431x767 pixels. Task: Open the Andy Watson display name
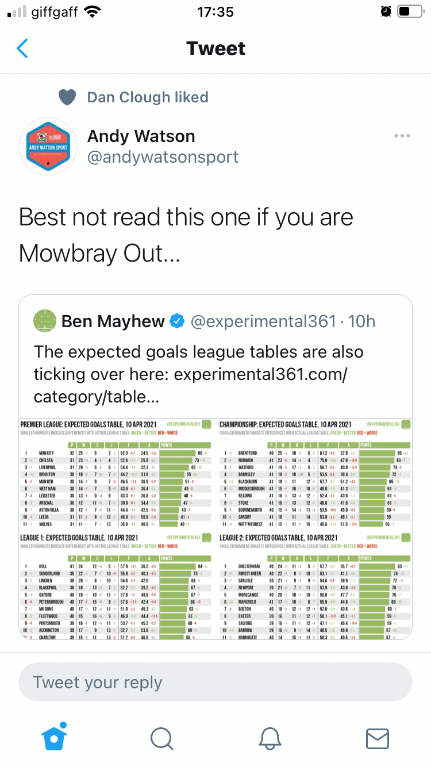pyautogui.click(x=141, y=135)
